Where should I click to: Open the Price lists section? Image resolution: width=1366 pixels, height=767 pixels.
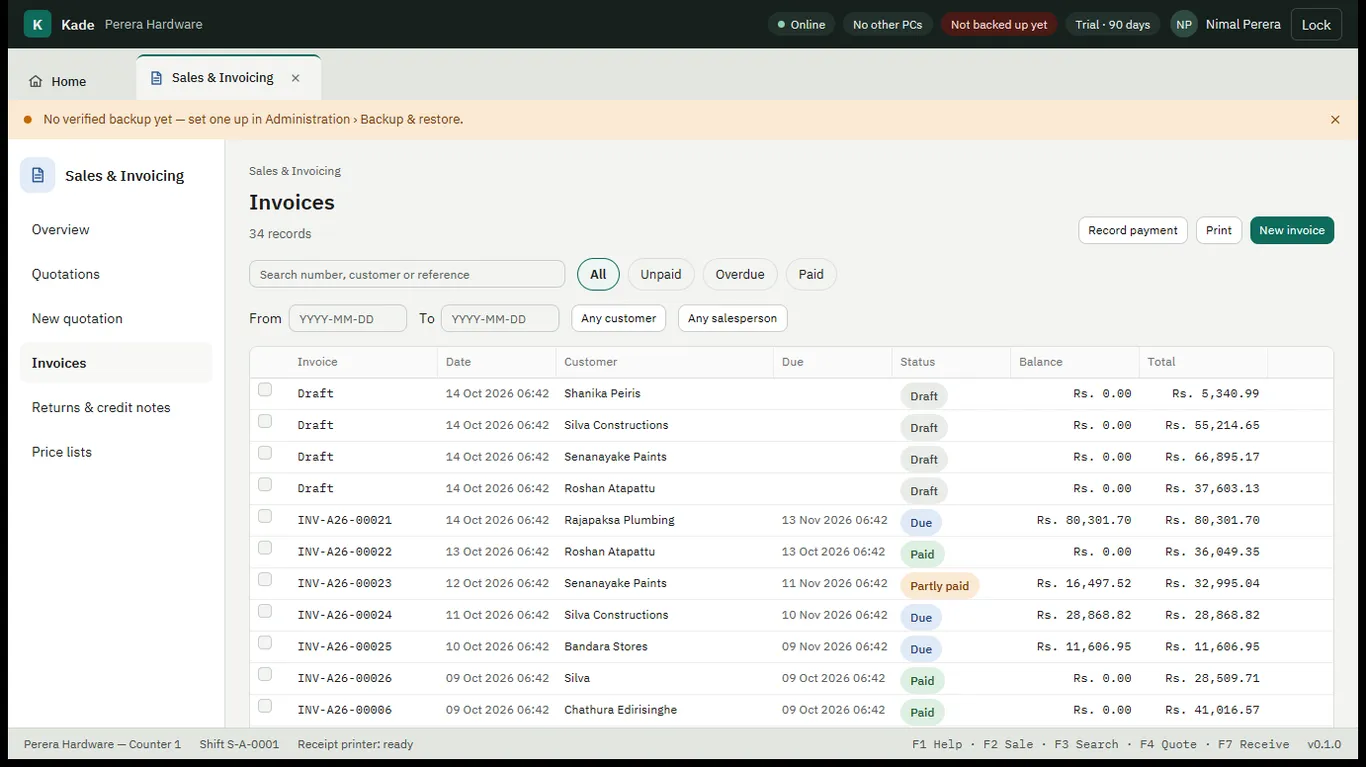(x=116, y=452)
